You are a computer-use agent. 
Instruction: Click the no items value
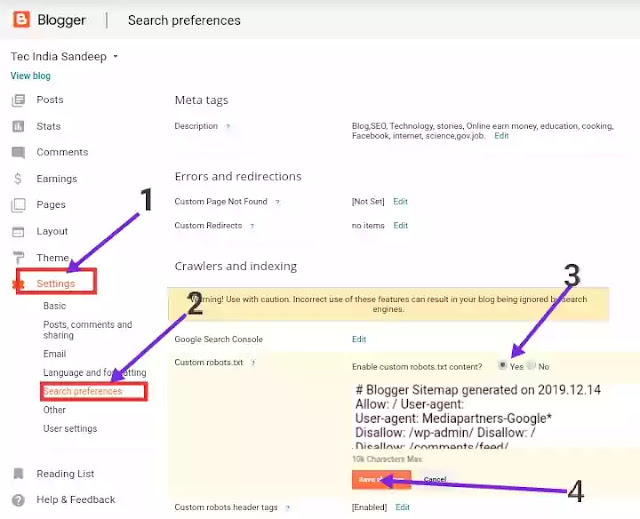click(x=368, y=226)
